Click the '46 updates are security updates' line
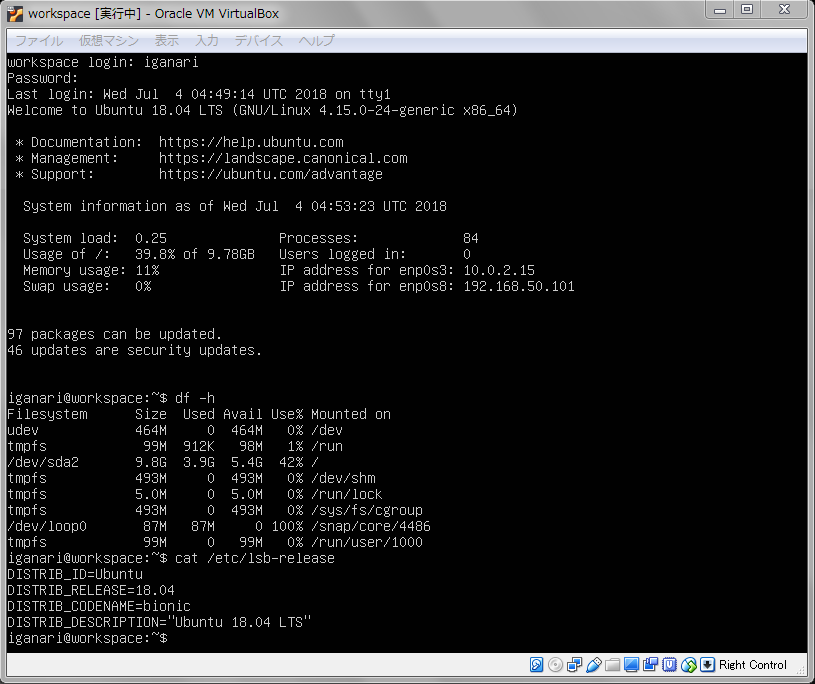 click(135, 350)
